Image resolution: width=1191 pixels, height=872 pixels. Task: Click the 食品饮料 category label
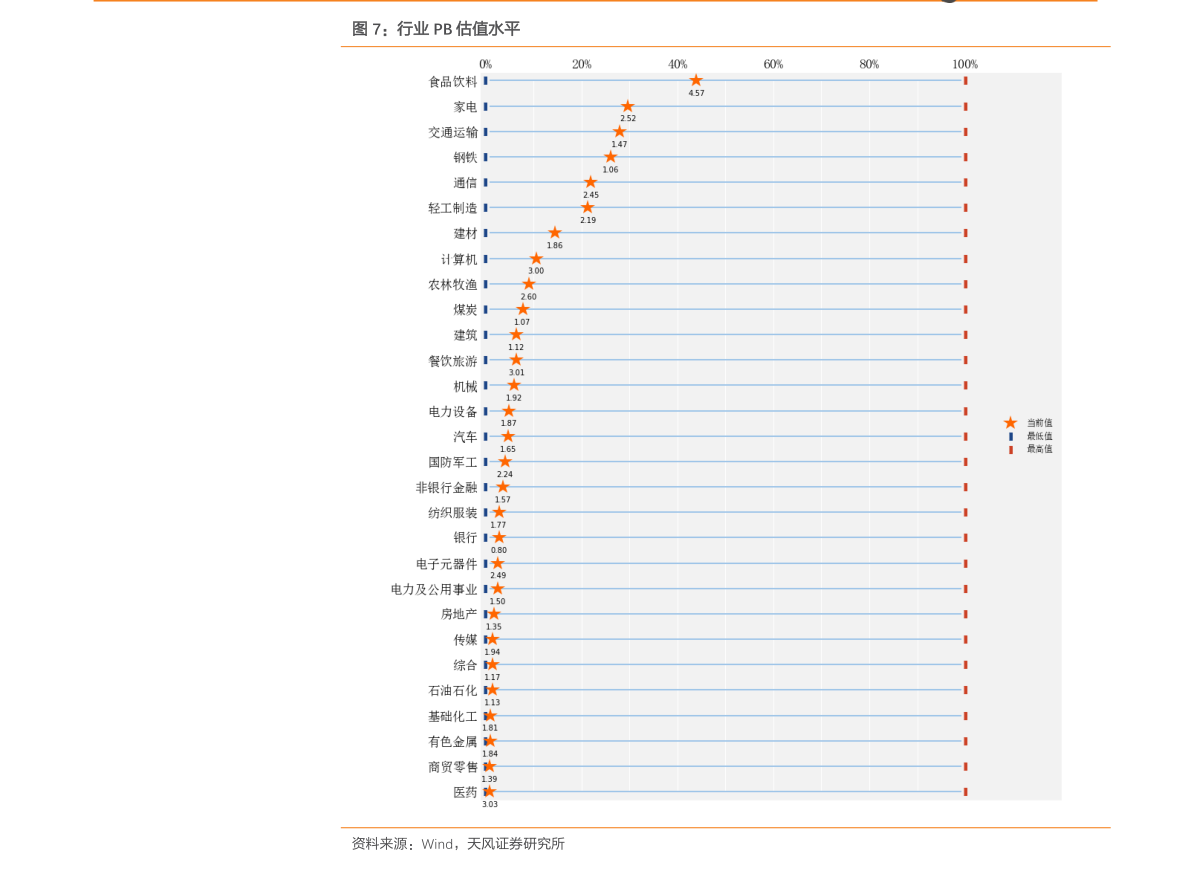[x=453, y=82]
